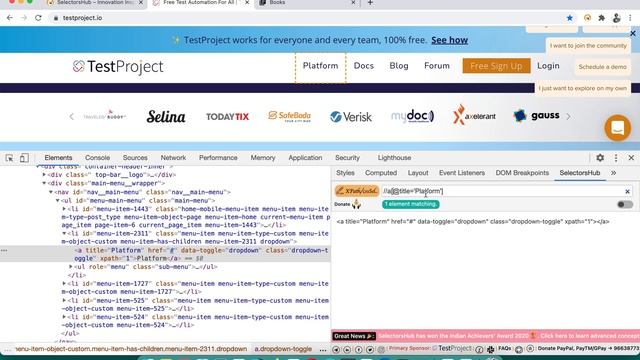The width and height of the screenshot is (640, 360).
Task: Open the Performance tab
Action: [x=218, y=158]
